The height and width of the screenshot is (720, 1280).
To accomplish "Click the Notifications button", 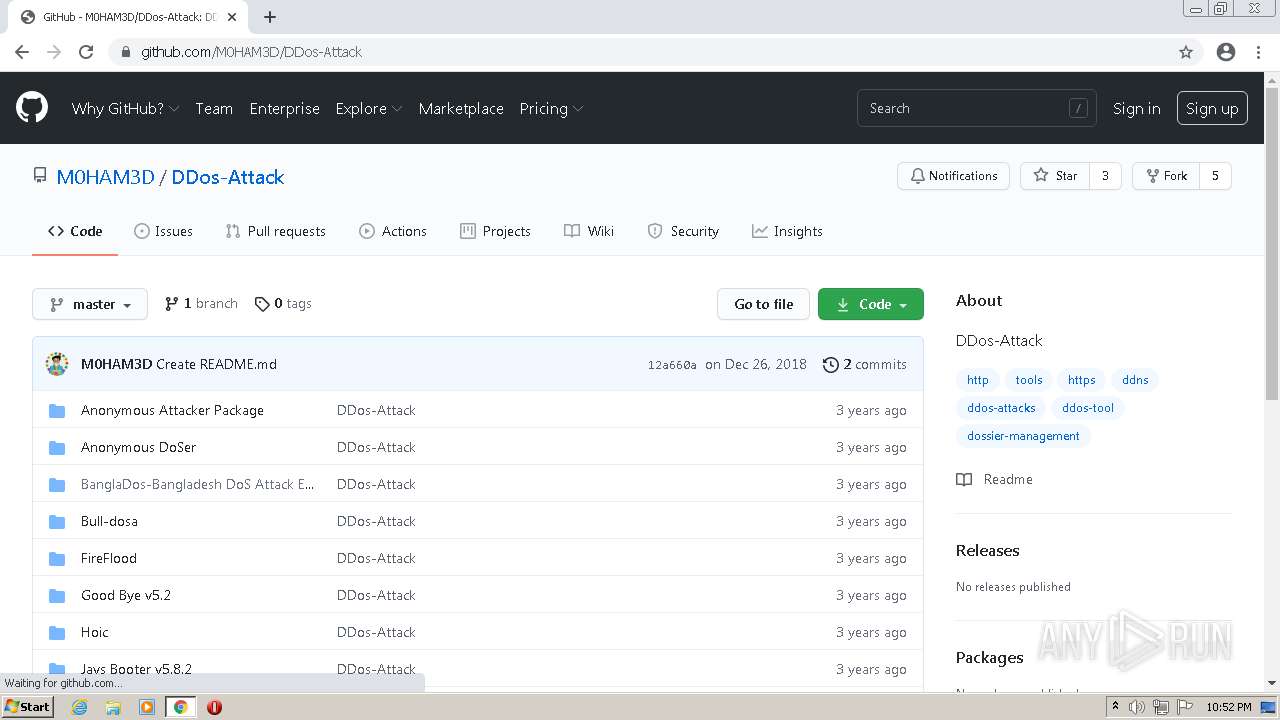I will [953, 176].
